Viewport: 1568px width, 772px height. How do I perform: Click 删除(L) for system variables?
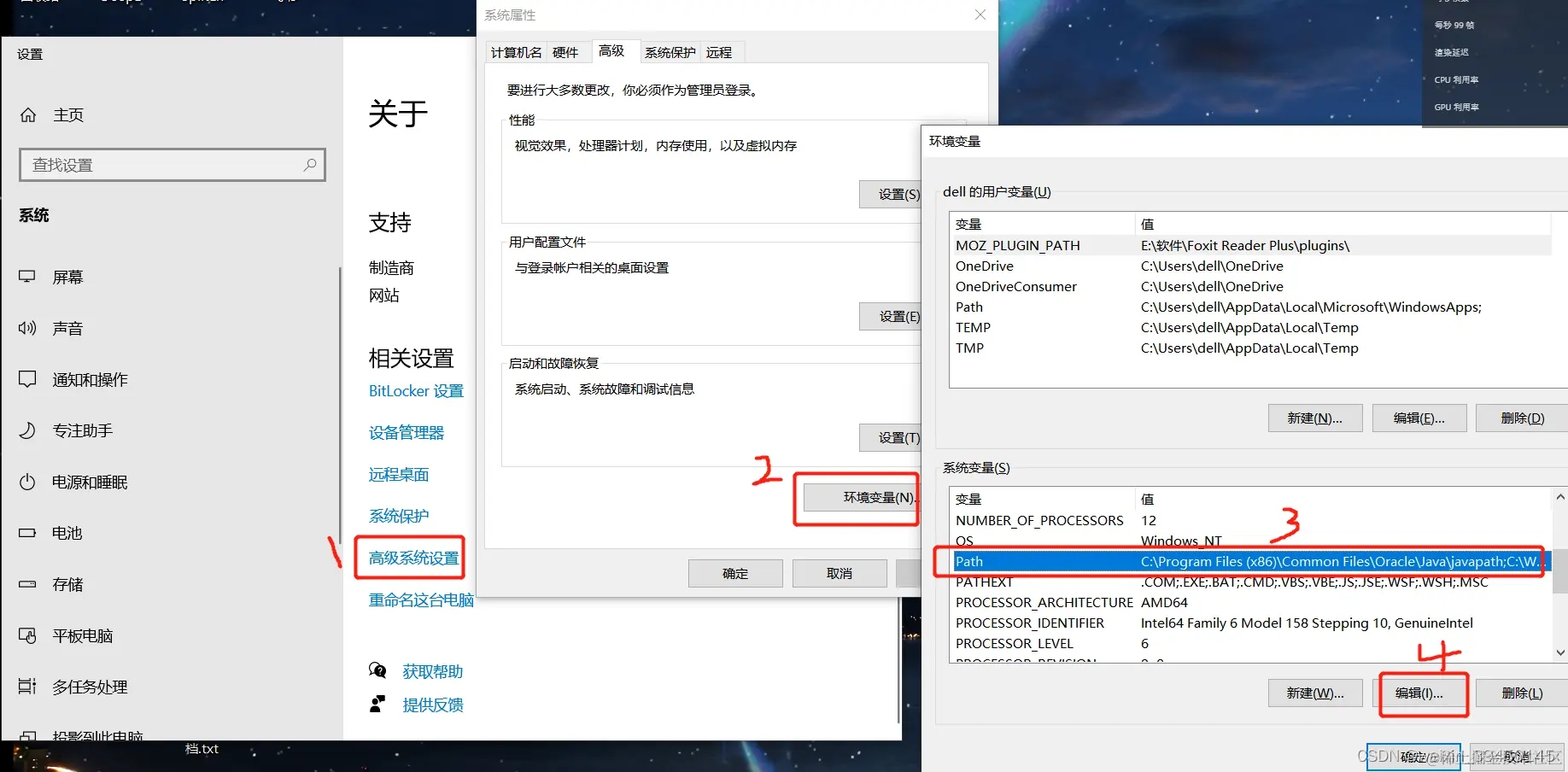pos(1523,693)
